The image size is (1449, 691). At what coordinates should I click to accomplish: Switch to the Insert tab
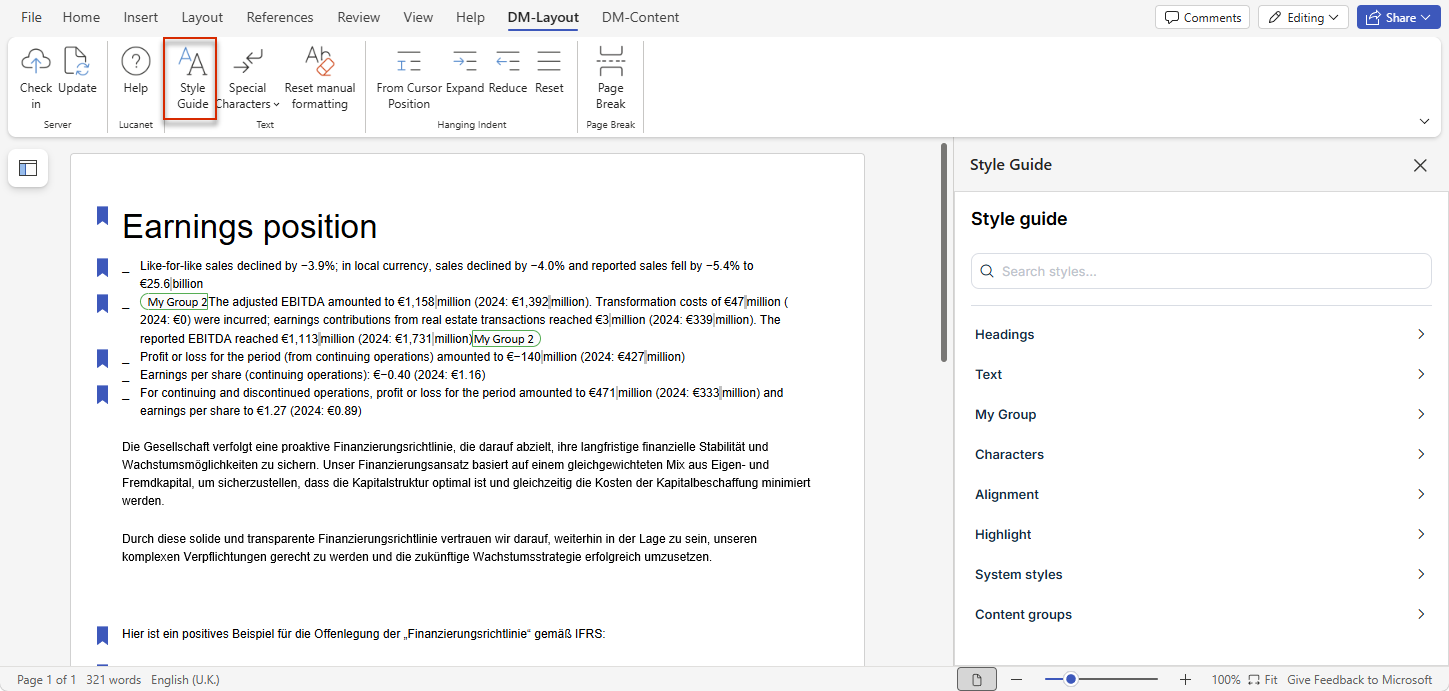[140, 17]
